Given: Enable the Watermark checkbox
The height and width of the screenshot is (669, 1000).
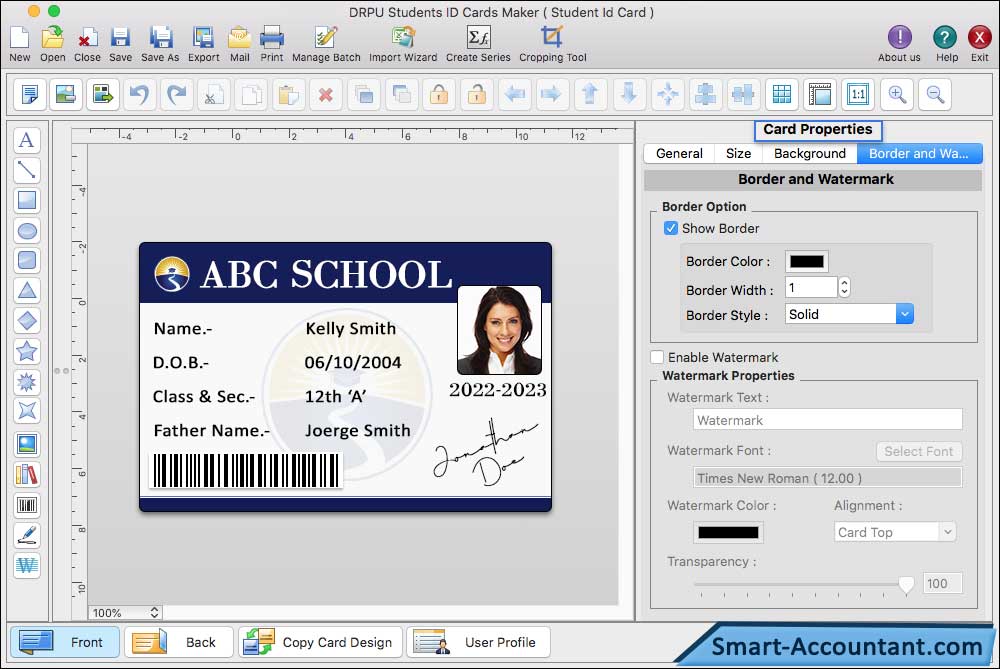Looking at the screenshot, I should 657,357.
